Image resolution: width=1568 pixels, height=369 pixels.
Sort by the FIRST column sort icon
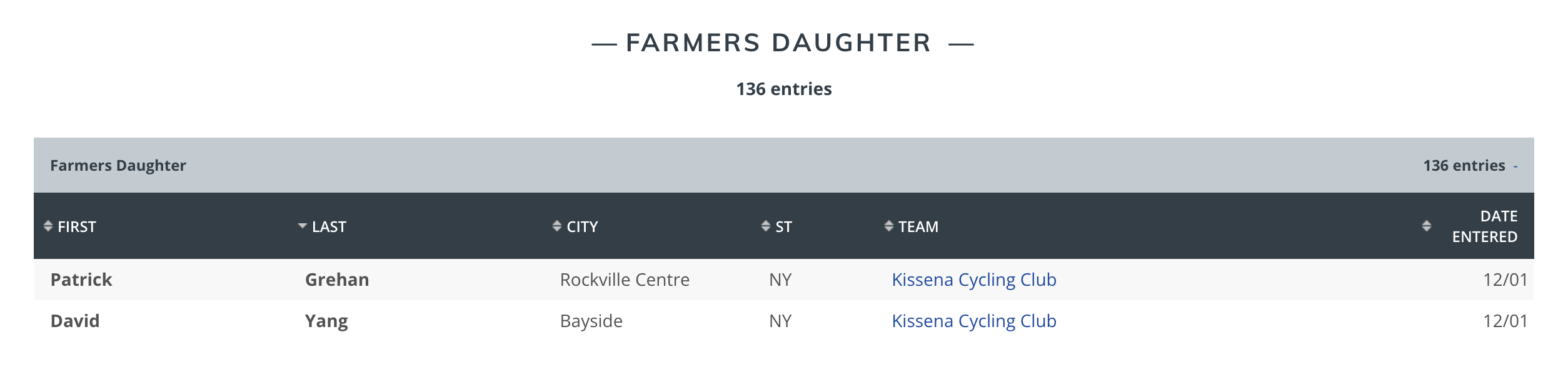coord(48,226)
